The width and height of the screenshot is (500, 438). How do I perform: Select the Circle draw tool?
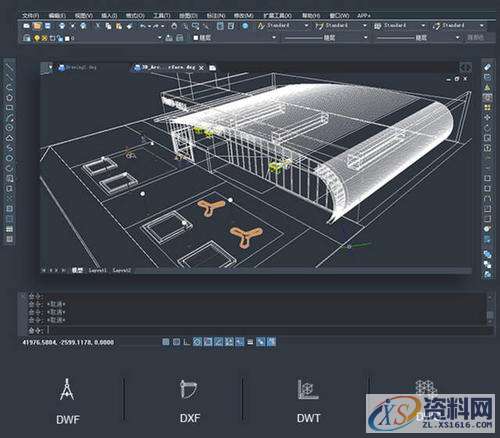[9, 128]
